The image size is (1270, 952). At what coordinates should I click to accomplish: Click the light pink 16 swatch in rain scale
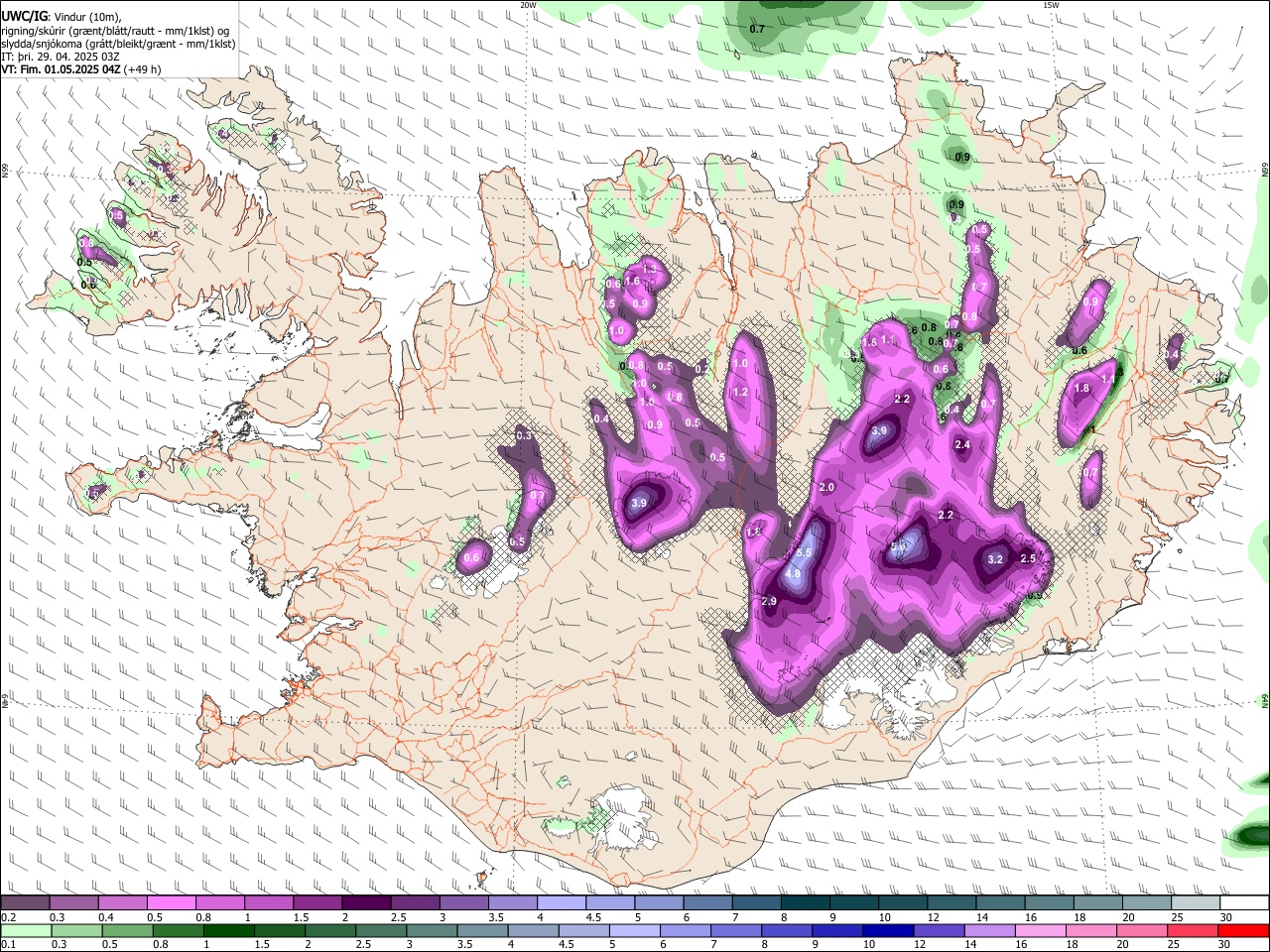point(1041,931)
